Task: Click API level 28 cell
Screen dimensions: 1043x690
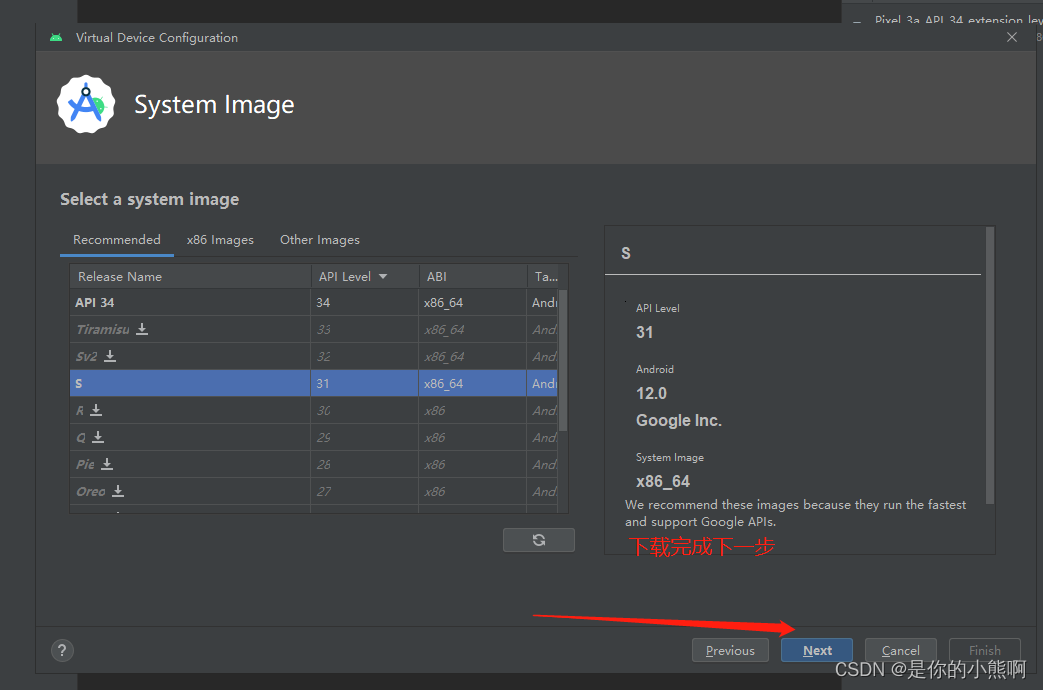Action: coord(365,464)
